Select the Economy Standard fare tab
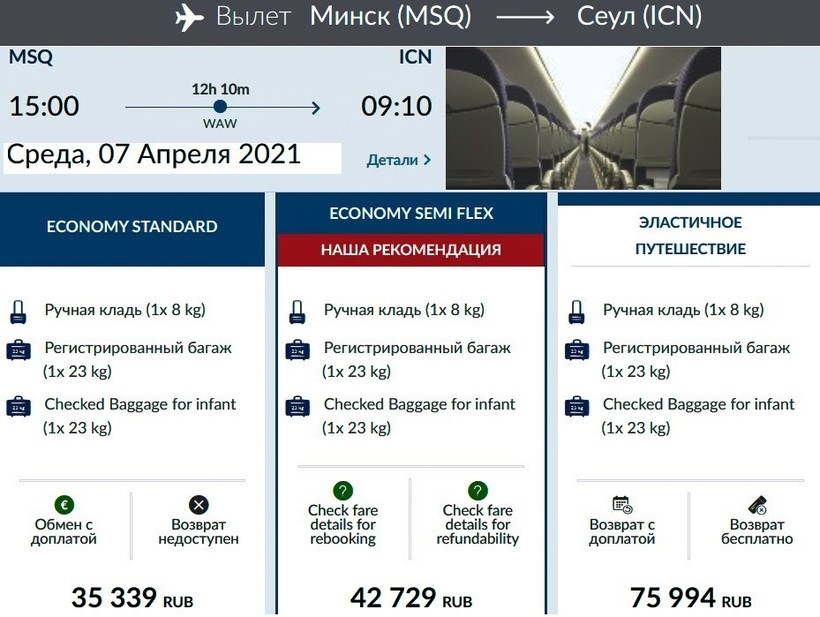The width and height of the screenshot is (820, 617). pyautogui.click(x=132, y=227)
